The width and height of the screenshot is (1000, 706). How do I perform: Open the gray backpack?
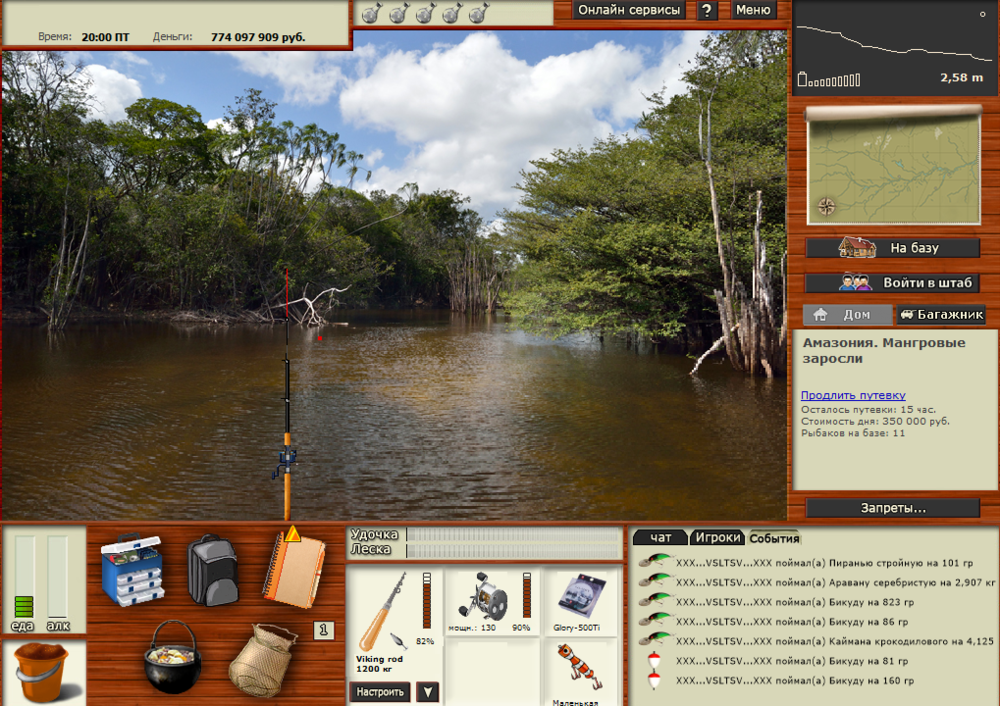212,570
